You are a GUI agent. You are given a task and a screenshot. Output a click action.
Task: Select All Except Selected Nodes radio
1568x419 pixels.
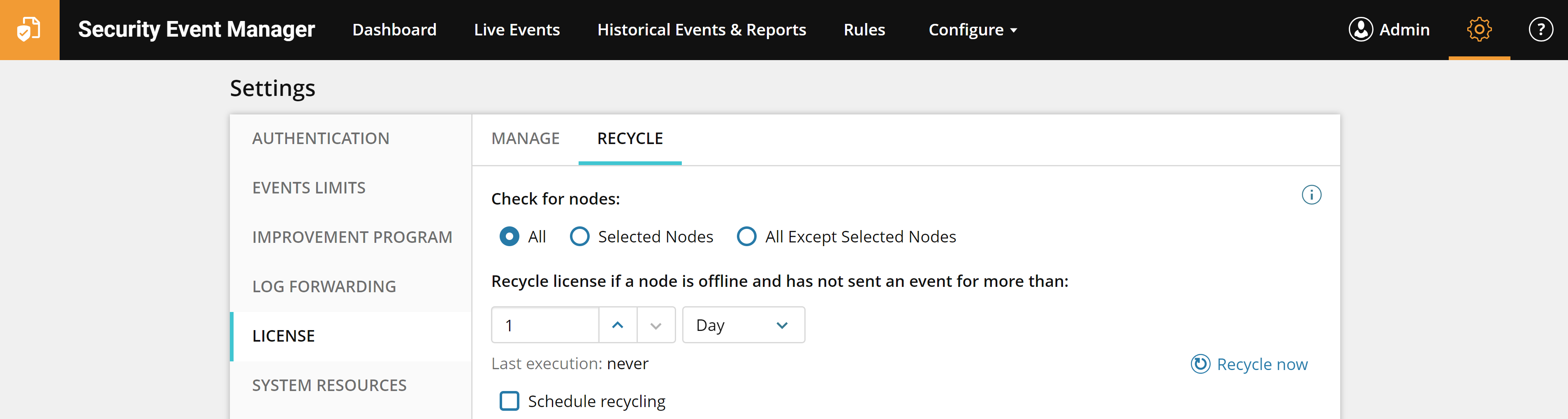coord(746,236)
